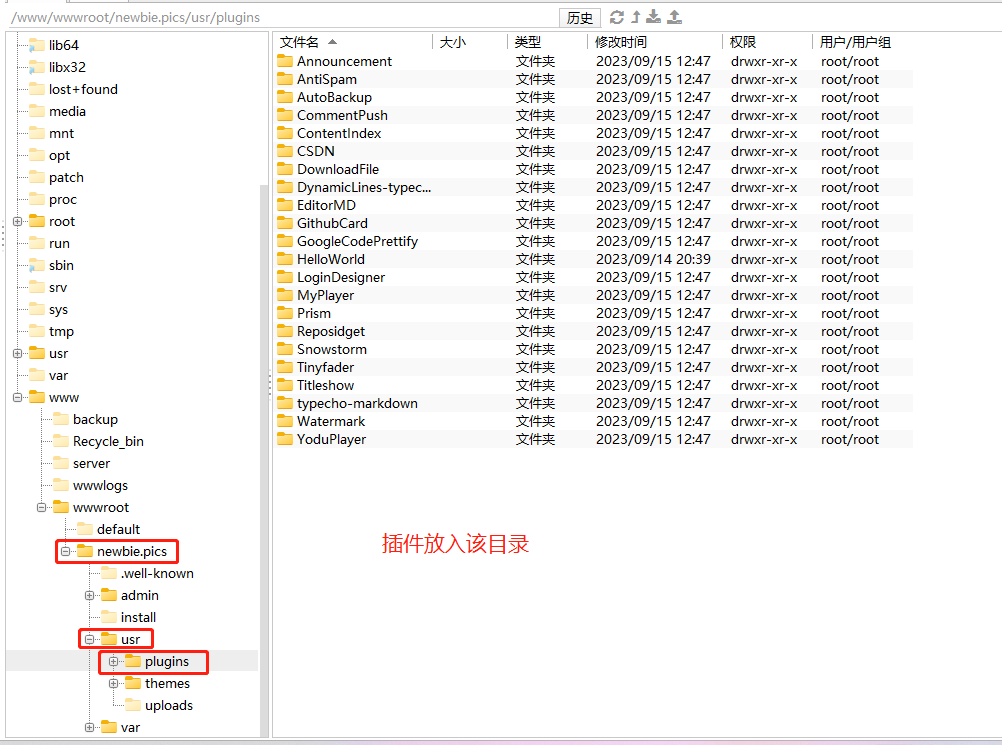Sort by 文件名 column header

coord(299,42)
